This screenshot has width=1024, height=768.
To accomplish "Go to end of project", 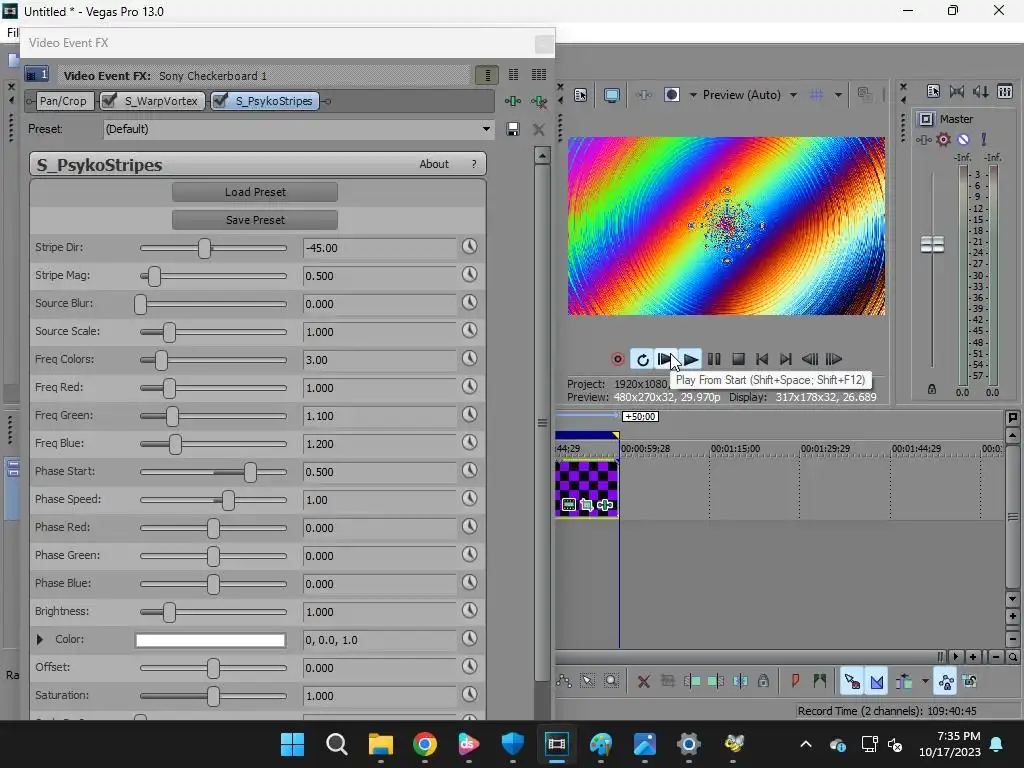I will [x=786, y=359].
